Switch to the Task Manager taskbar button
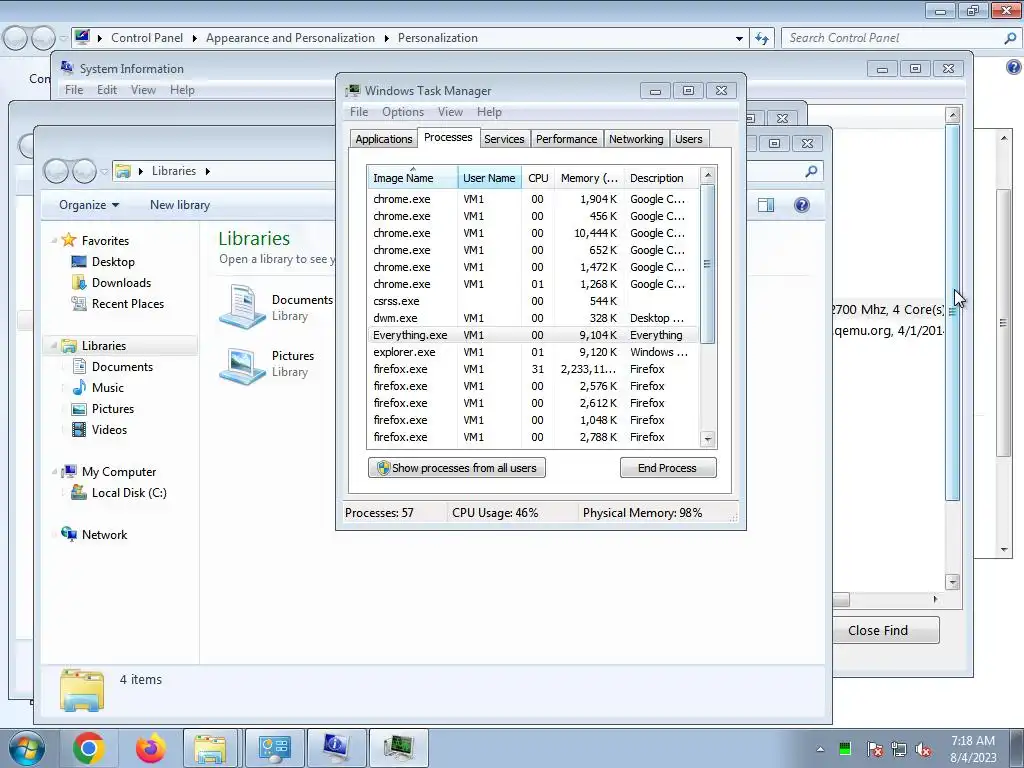 (398, 748)
